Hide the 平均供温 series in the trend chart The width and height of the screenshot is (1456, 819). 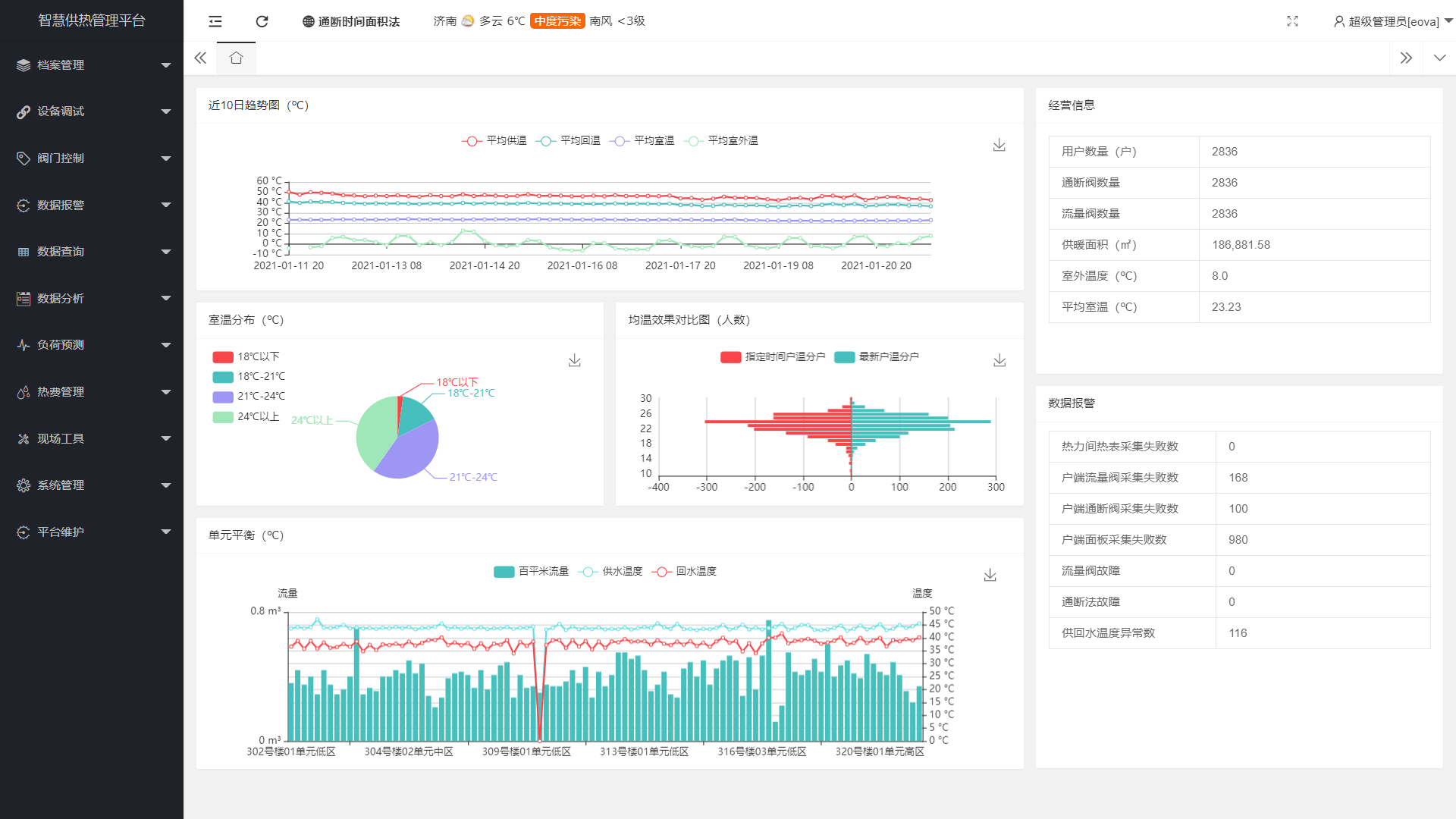click(494, 140)
